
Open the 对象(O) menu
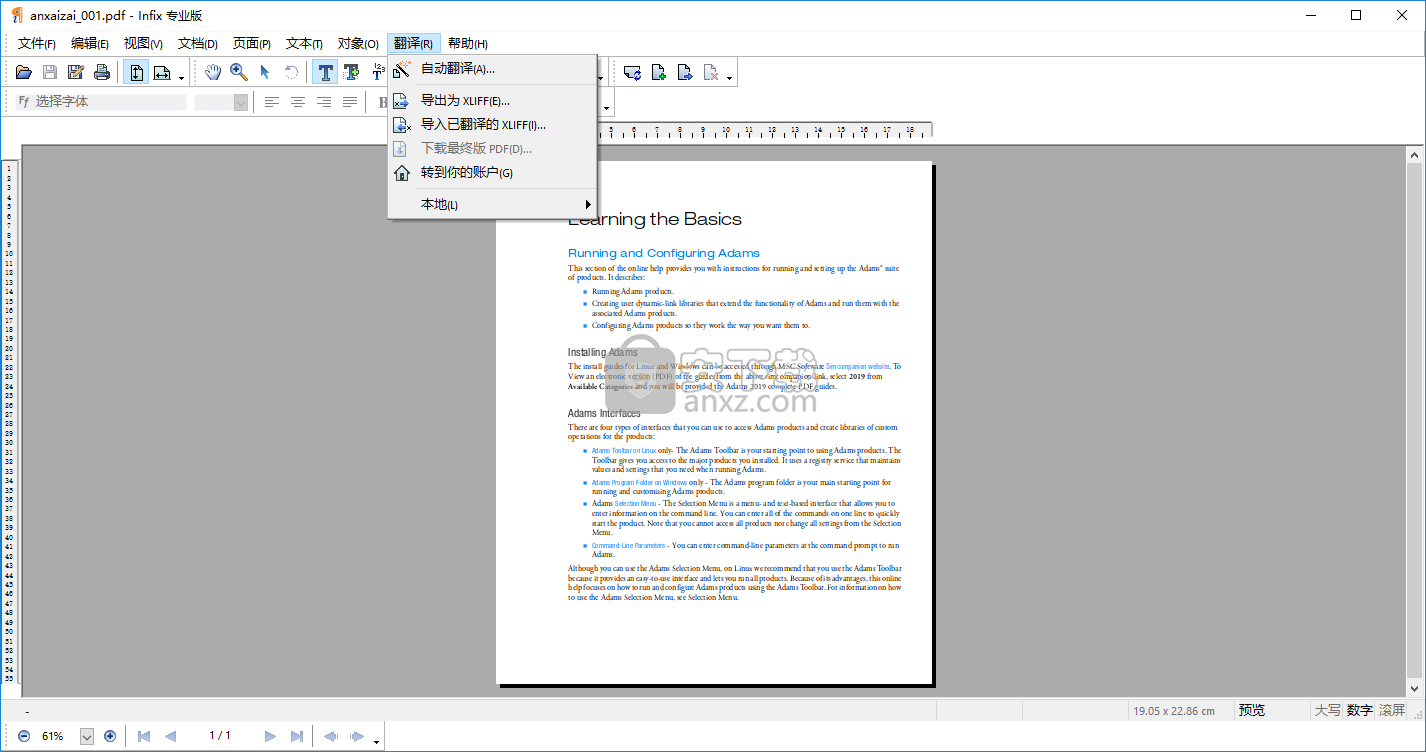pyautogui.click(x=357, y=43)
